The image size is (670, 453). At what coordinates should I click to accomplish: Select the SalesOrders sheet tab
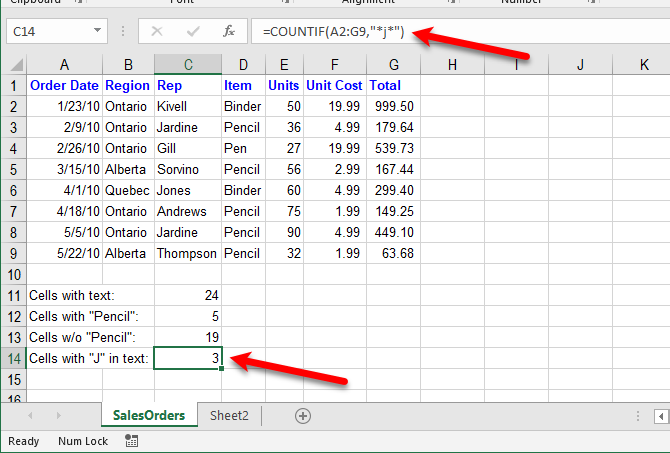(147, 416)
